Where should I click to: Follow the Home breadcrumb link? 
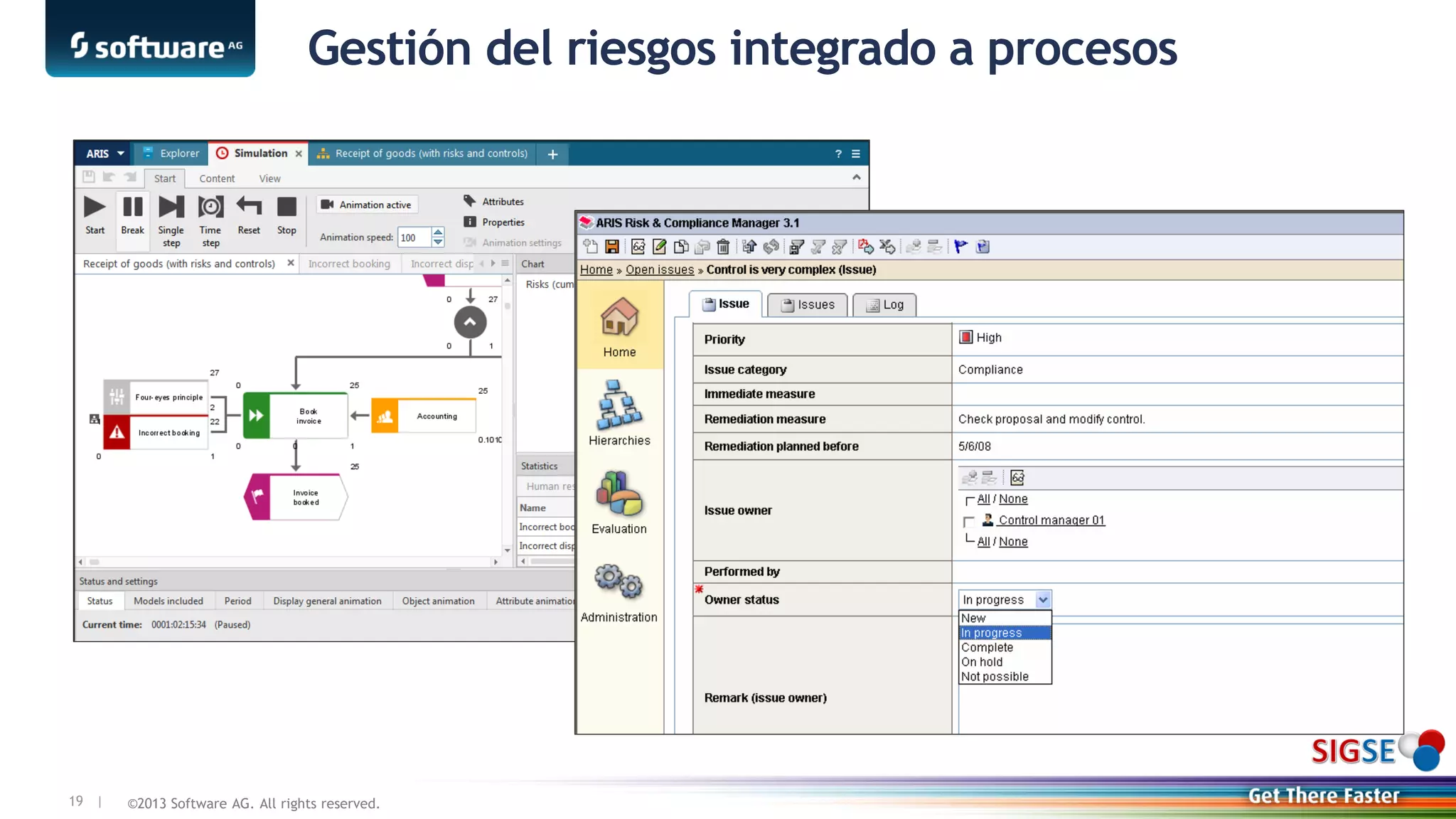pyautogui.click(x=596, y=269)
